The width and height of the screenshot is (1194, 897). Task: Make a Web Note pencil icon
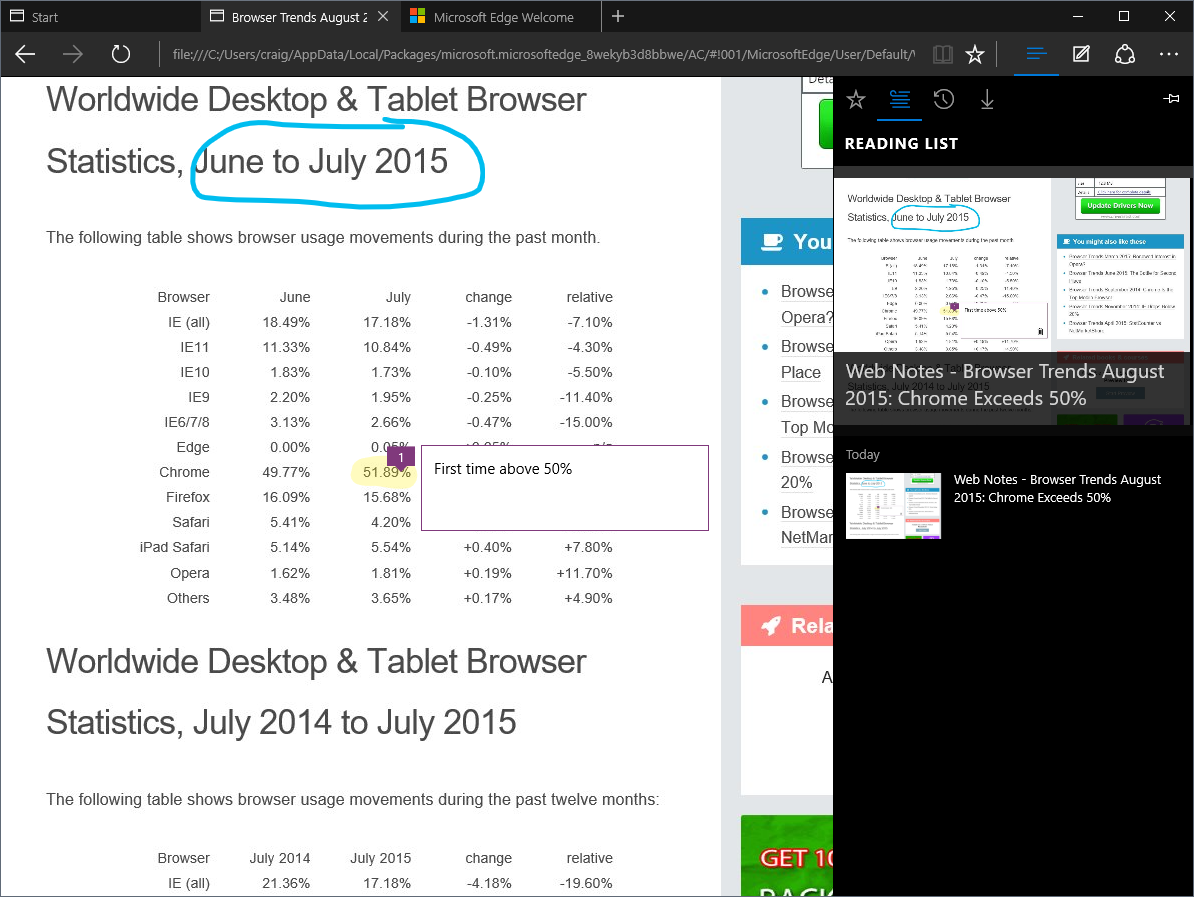coord(1081,54)
